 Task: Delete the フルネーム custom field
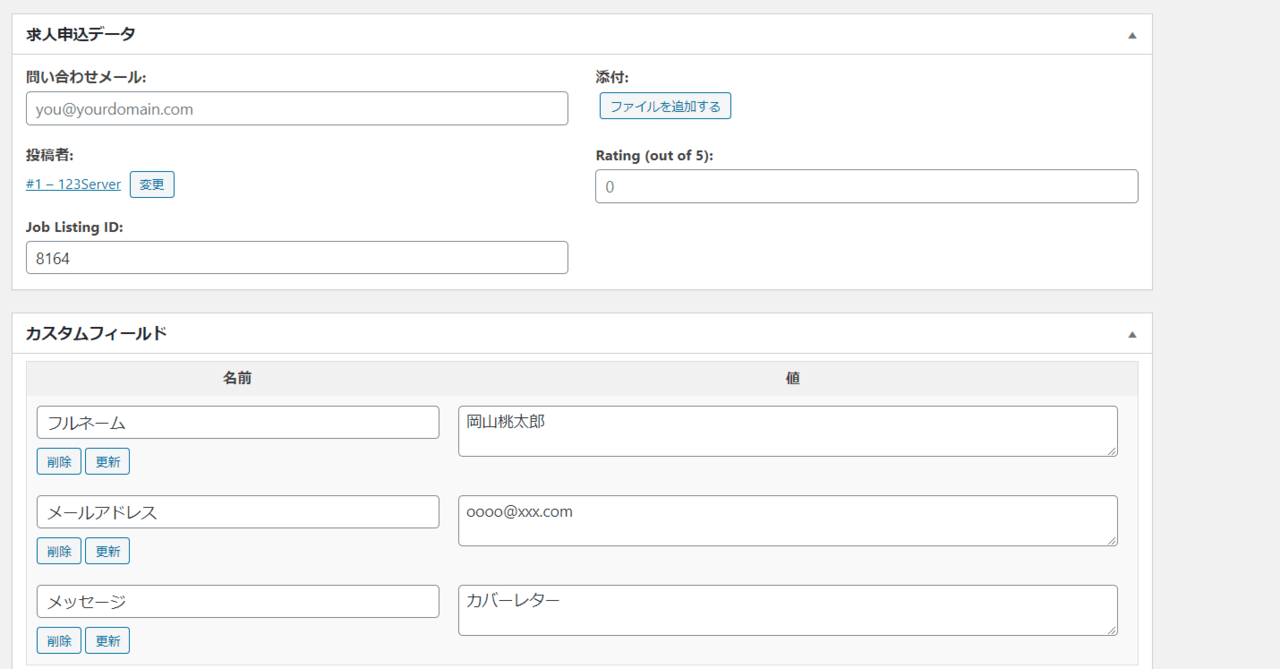[59, 461]
